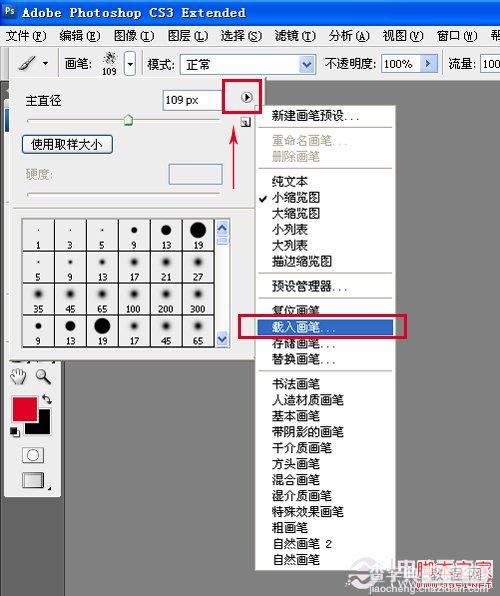The height and width of the screenshot is (596, 500).
Task: Load the 书法画笔 brush set
Action: 296,384
